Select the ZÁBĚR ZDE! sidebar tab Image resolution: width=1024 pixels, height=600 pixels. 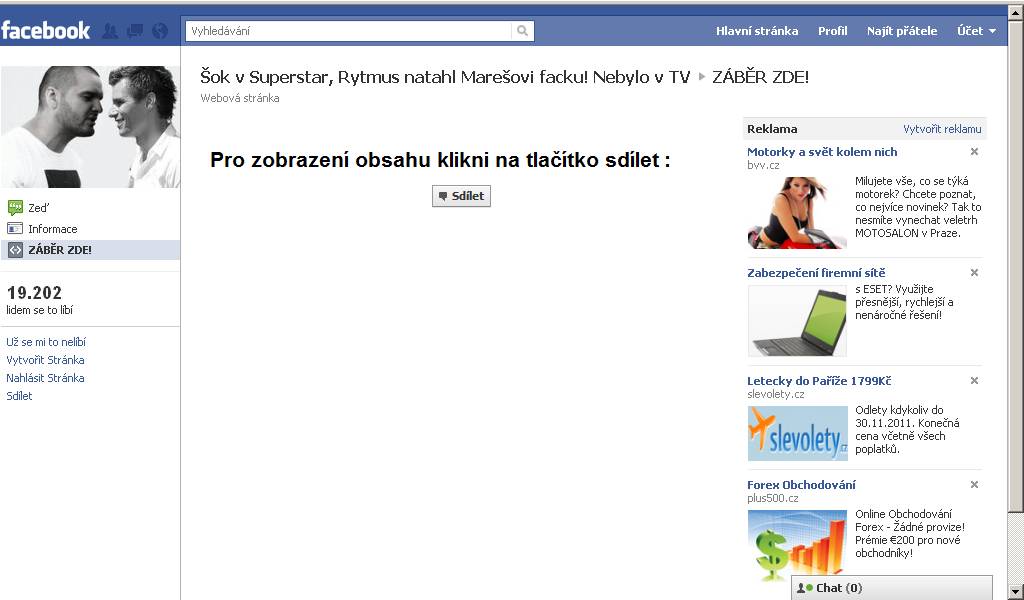pyautogui.click(x=91, y=250)
